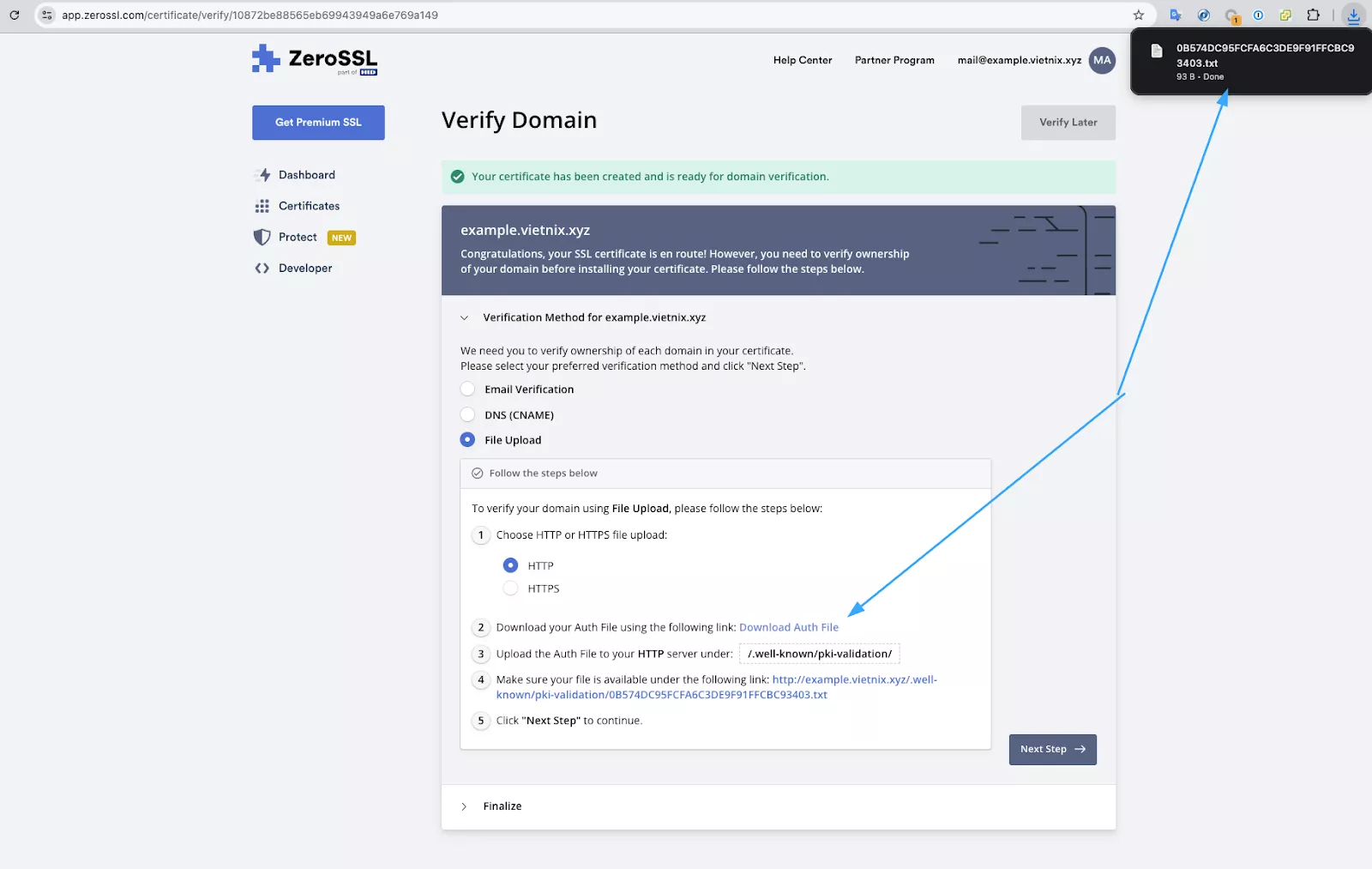Click the Protect shield icon

pyautogui.click(x=262, y=238)
